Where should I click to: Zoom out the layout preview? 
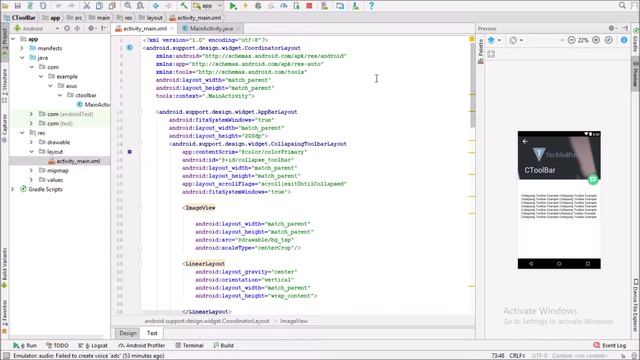coord(571,40)
